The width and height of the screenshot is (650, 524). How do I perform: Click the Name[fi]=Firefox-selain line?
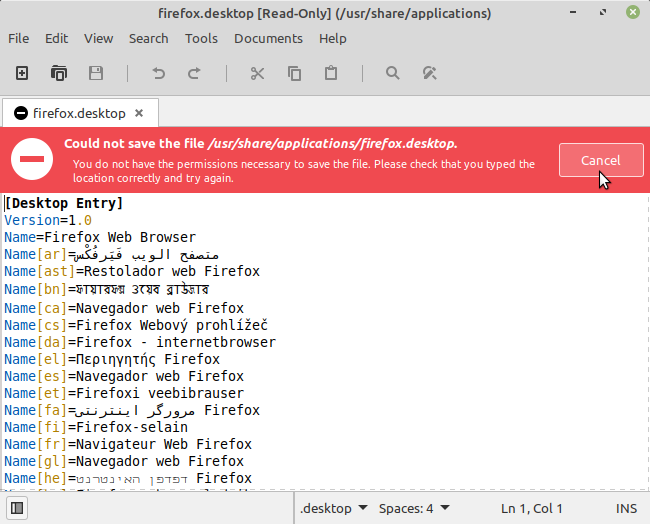tap(96, 427)
